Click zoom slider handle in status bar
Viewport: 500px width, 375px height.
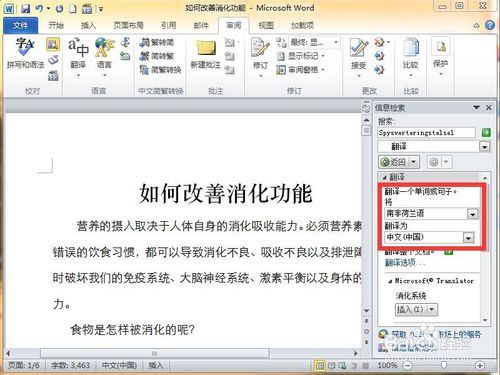[444, 366]
